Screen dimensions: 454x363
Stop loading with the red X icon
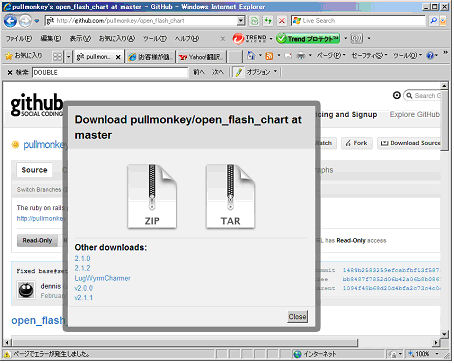282,21
